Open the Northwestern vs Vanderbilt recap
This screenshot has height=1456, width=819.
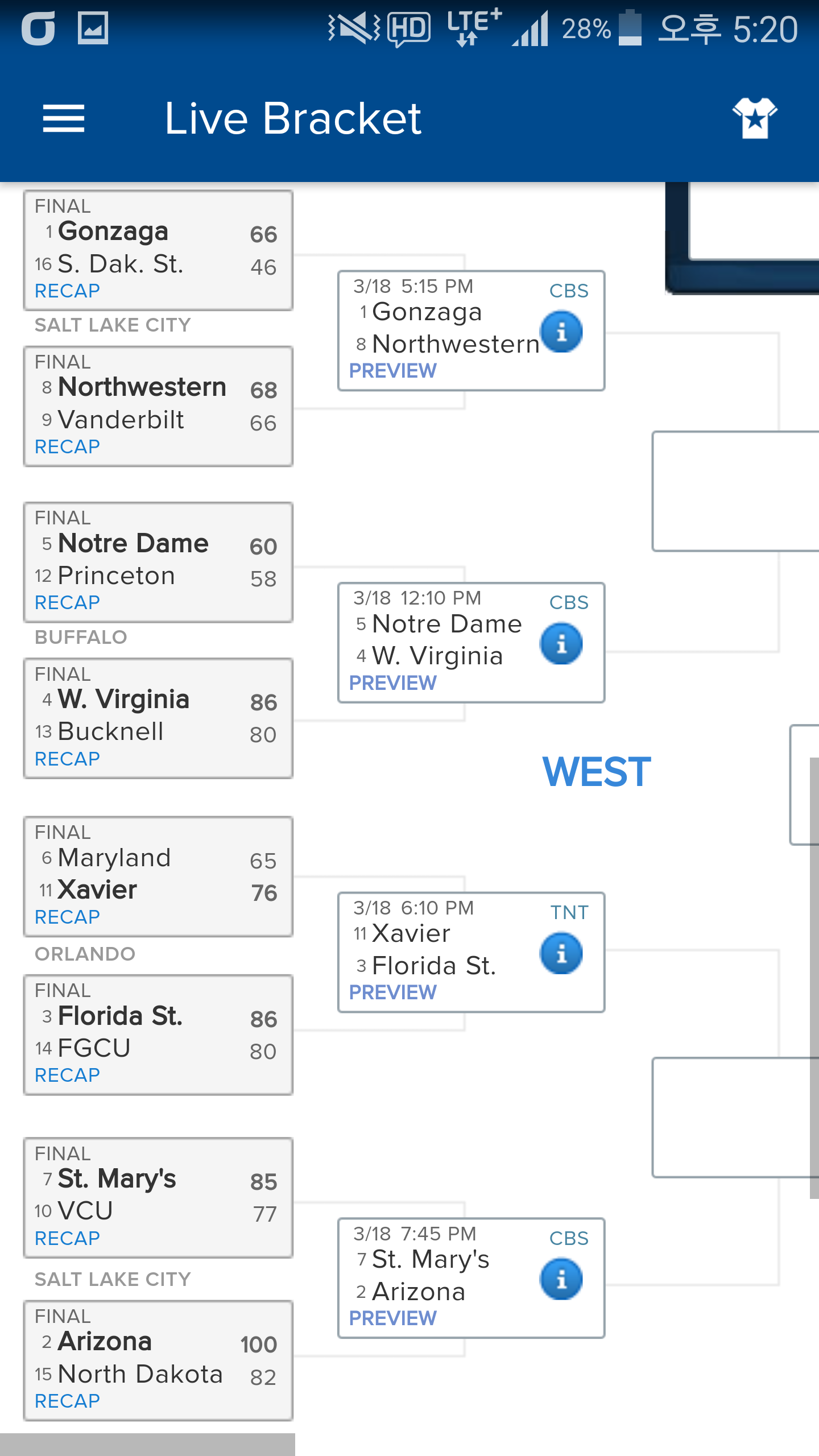pos(67,446)
